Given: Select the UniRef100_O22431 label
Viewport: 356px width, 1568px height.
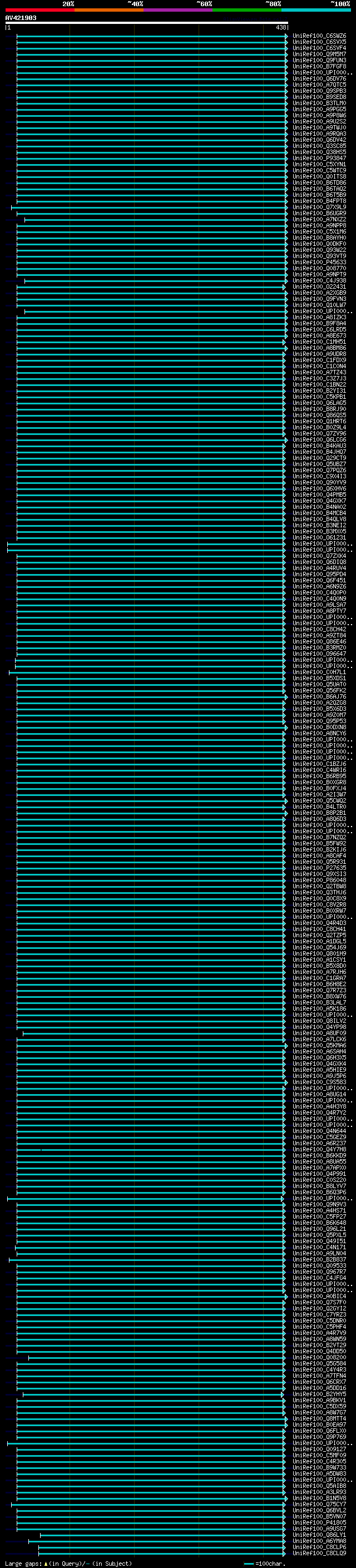Looking at the screenshot, I should click(x=319, y=286).
